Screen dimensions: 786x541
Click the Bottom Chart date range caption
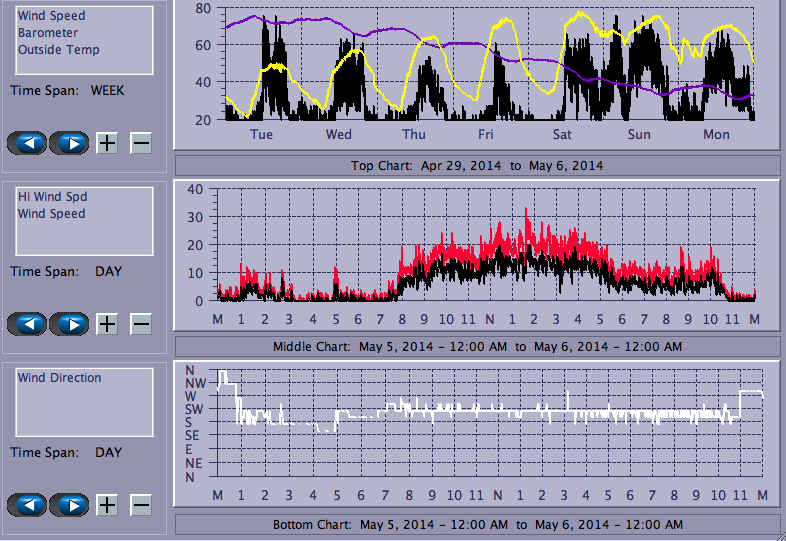(477, 524)
